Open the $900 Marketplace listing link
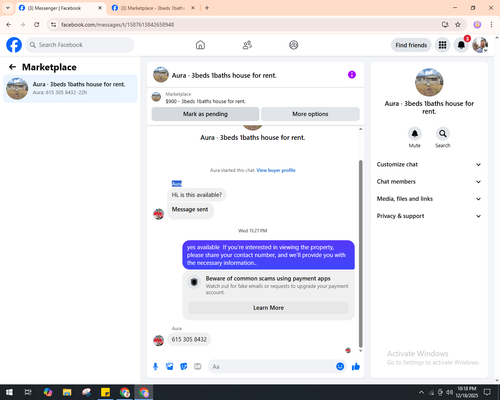This screenshot has height=400, width=500. pos(205,101)
